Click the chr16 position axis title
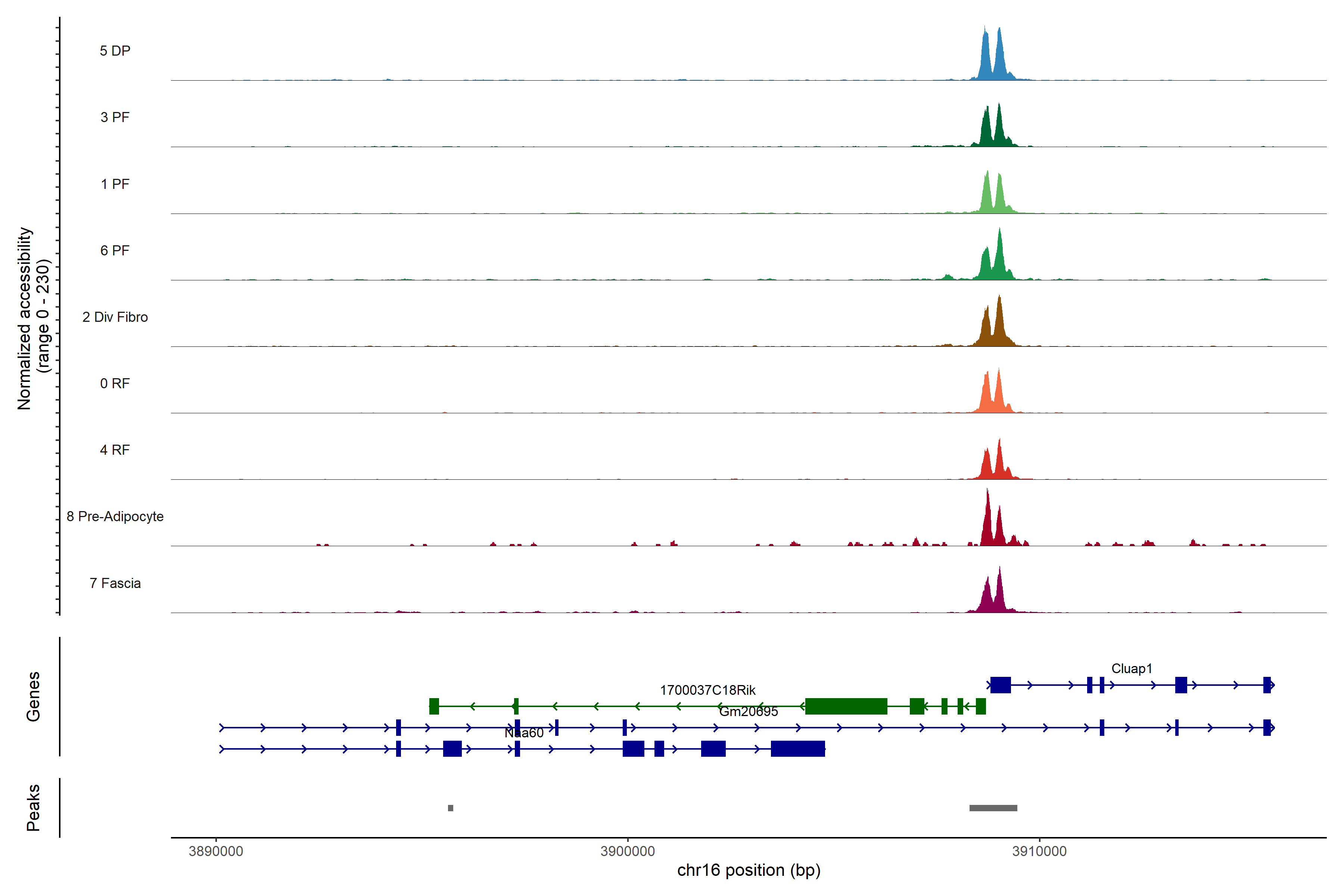 coord(749,870)
